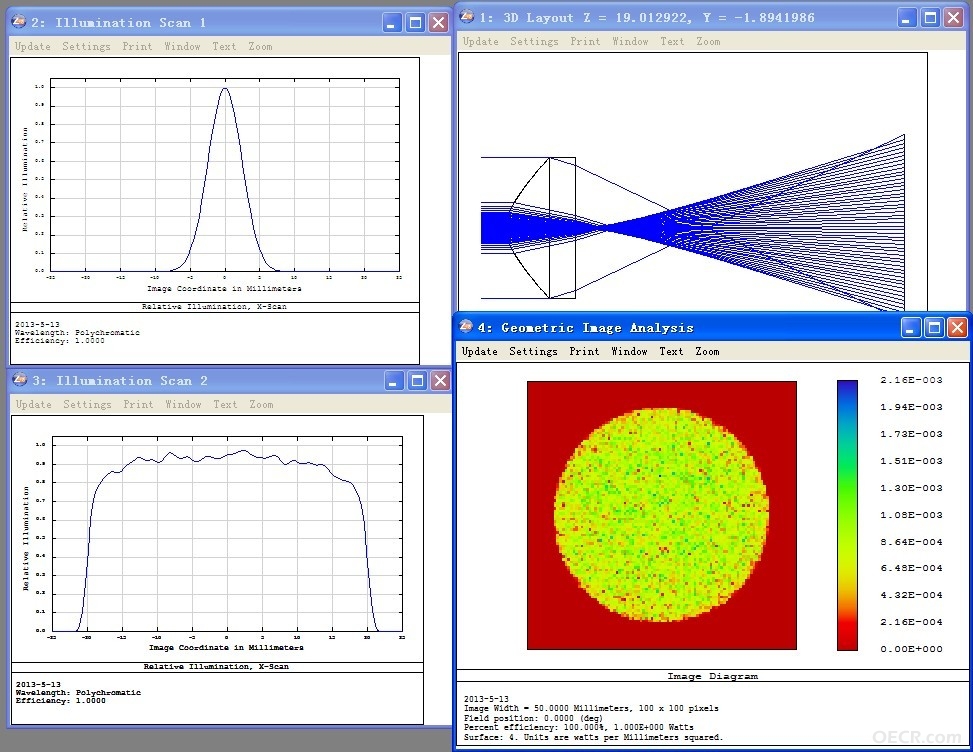Image resolution: width=973 pixels, height=752 pixels.
Task: Click the circular irradiance spot image
Action: pos(661,514)
